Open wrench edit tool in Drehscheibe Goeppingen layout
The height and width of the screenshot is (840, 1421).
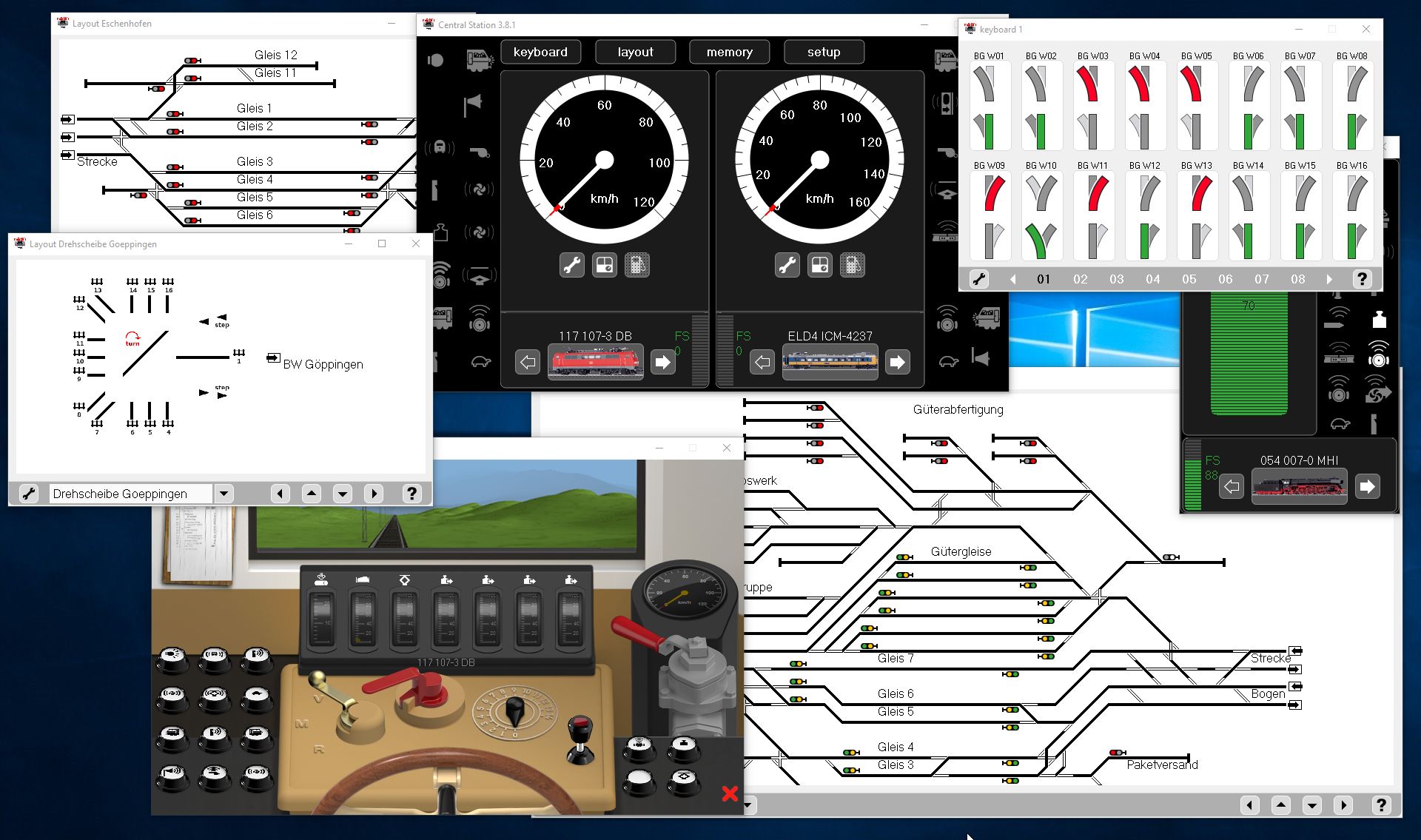click(29, 494)
